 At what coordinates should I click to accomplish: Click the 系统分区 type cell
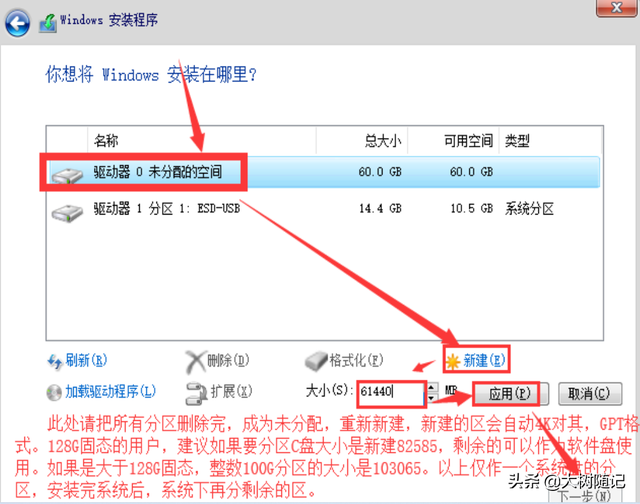coord(529,209)
